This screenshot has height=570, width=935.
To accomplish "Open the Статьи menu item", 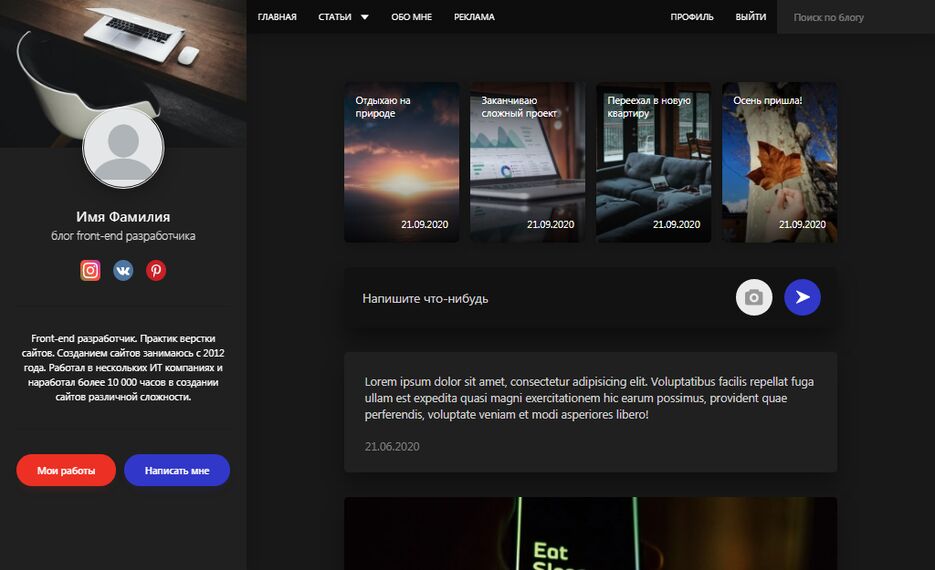I will click(x=335, y=17).
